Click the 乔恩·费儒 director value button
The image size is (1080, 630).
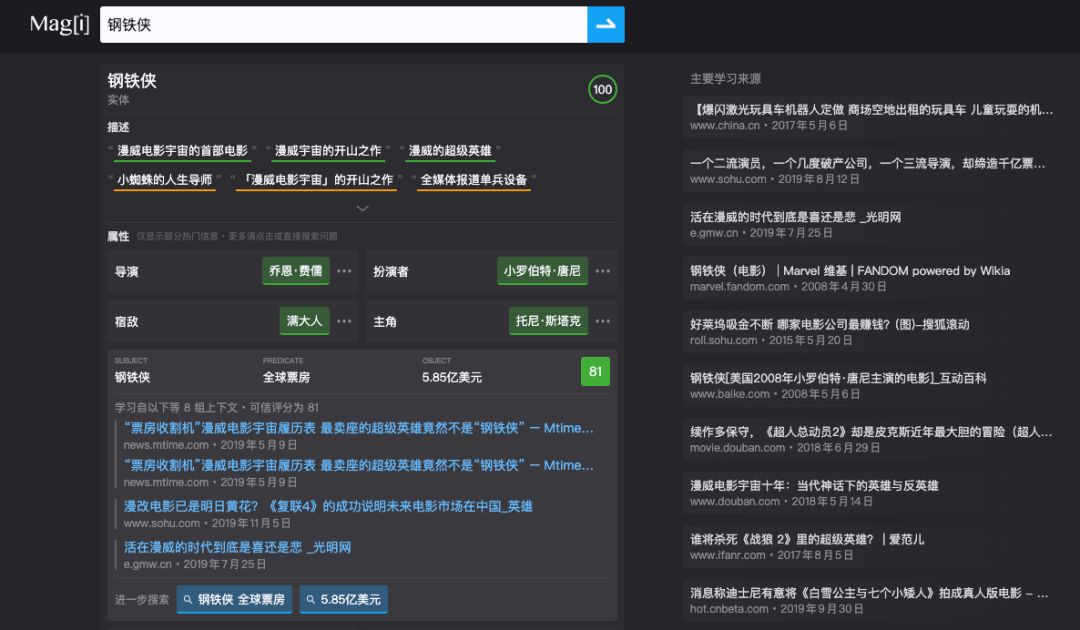[x=295, y=271]
